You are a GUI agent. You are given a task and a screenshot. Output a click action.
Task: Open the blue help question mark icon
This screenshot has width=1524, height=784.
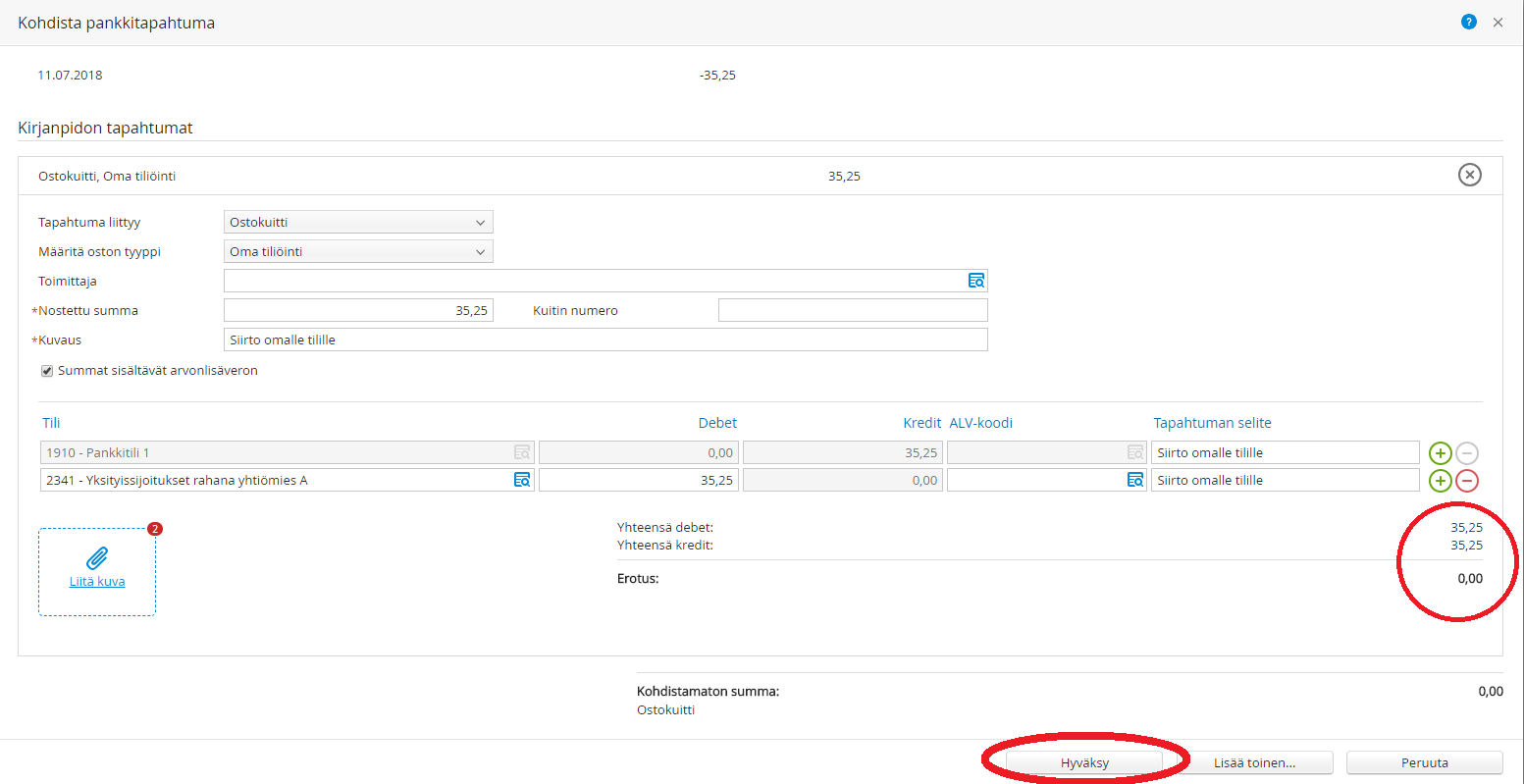pos(1469,22)
